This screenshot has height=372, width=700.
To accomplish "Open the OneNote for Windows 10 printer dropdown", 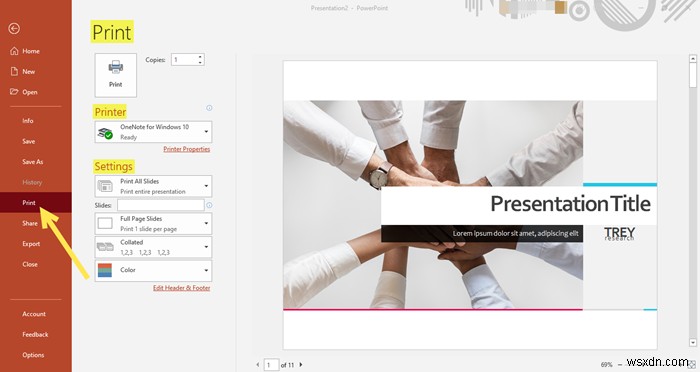I will (153, 132).
